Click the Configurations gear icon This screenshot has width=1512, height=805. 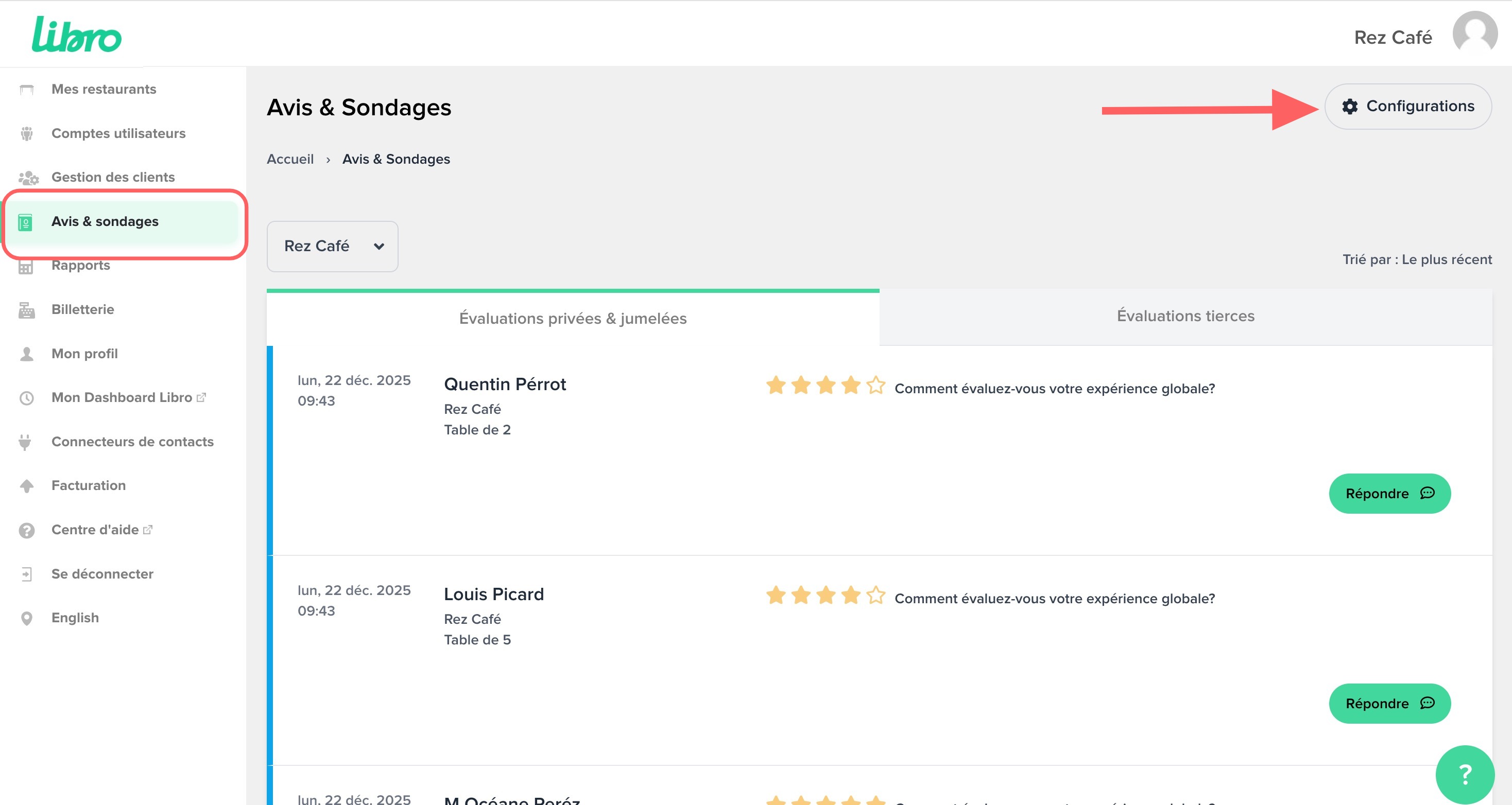pos(1349,106)
